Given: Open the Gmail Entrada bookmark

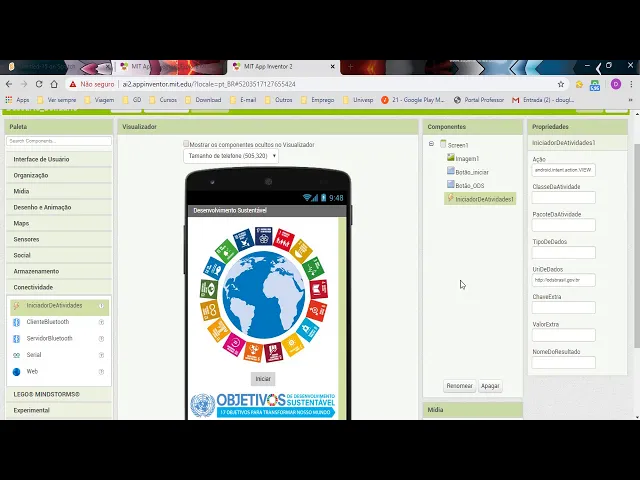Looking at the screenshot, I should pyautogui.click(x=543, y=100).
